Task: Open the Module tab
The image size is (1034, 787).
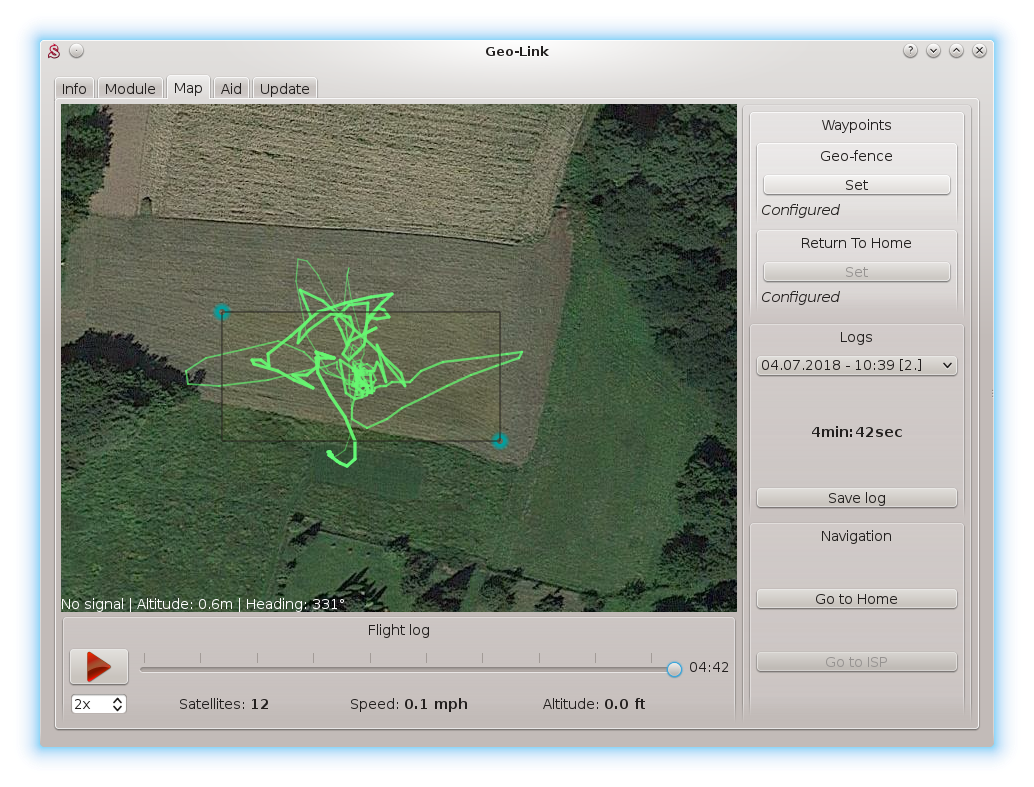Action: pyautogui.click(x=130, y=89)
